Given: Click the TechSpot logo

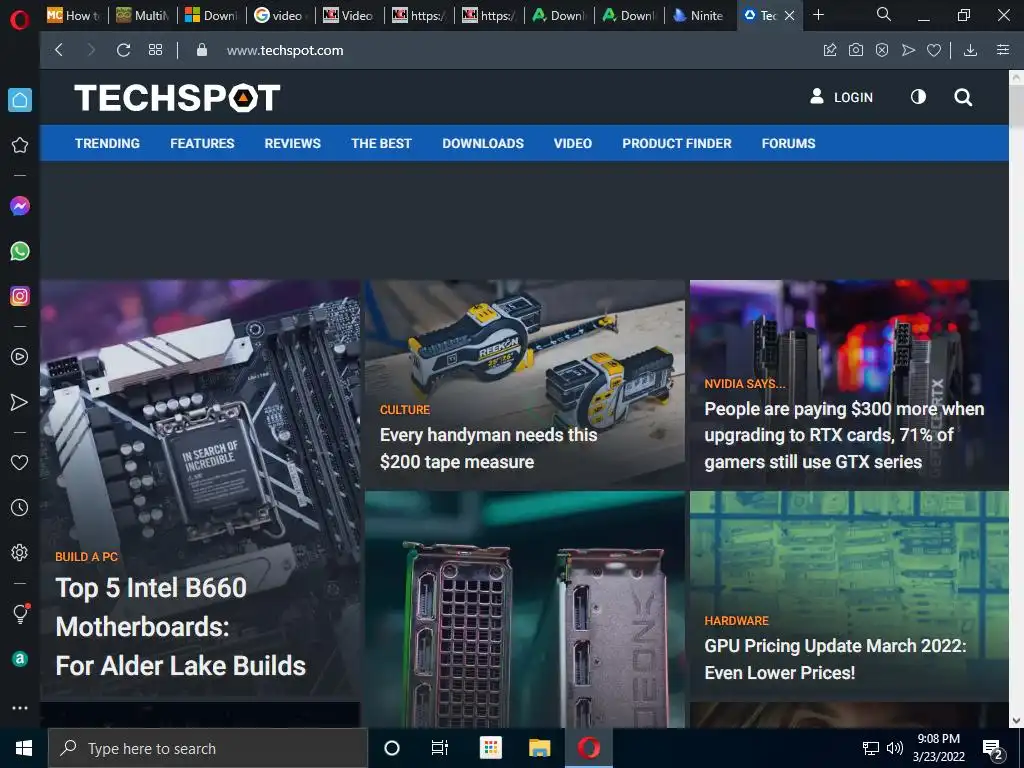Looking at the screenshot, I should [177, 98].
